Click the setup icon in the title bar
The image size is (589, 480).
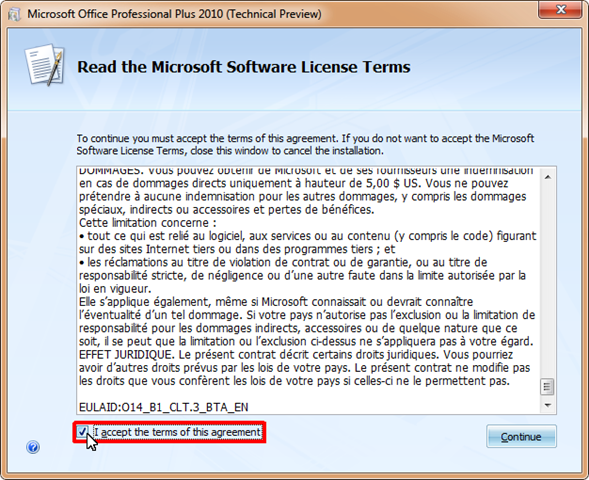(14, 14)
